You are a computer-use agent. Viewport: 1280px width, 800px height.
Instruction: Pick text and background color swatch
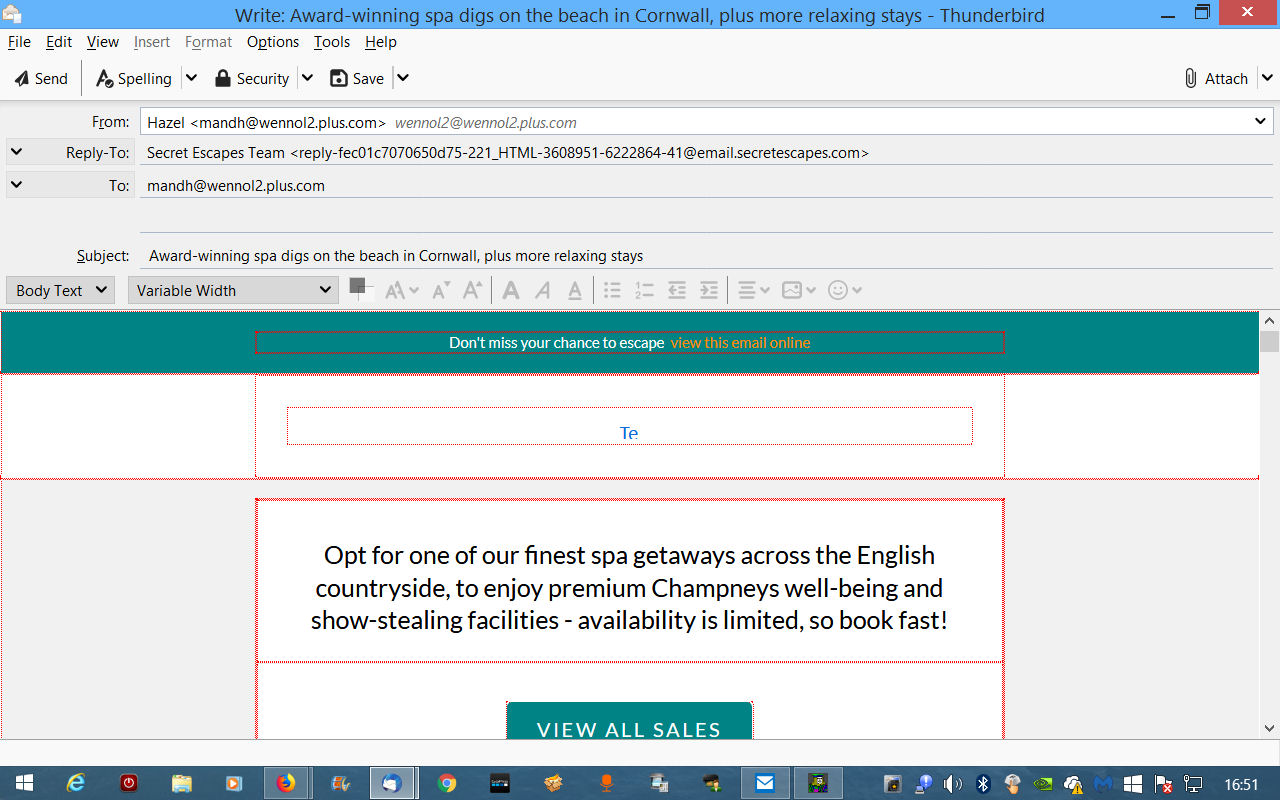pyautogui.click(x=361, y=289)
